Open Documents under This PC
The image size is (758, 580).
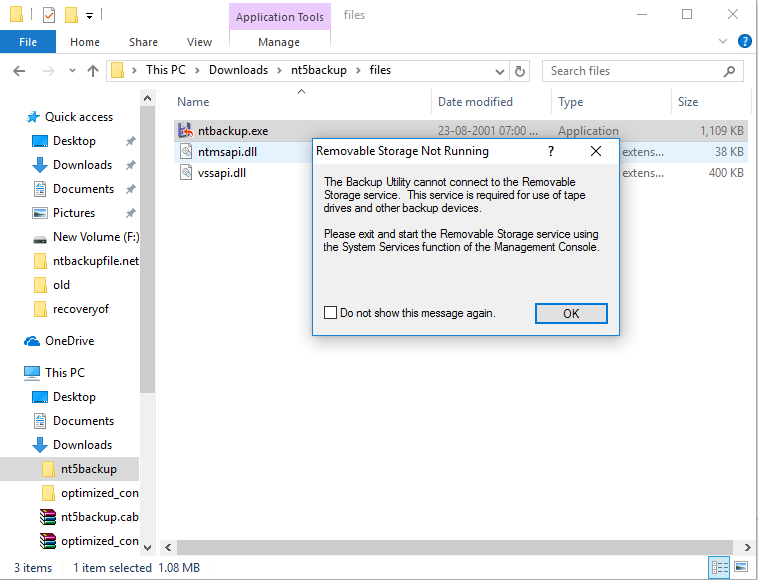pos(84,421)
